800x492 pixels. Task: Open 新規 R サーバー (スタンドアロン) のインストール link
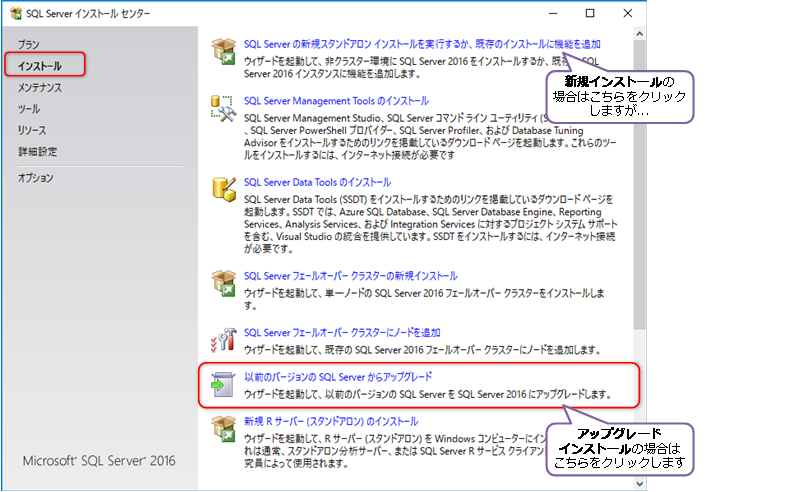(331, 421)
